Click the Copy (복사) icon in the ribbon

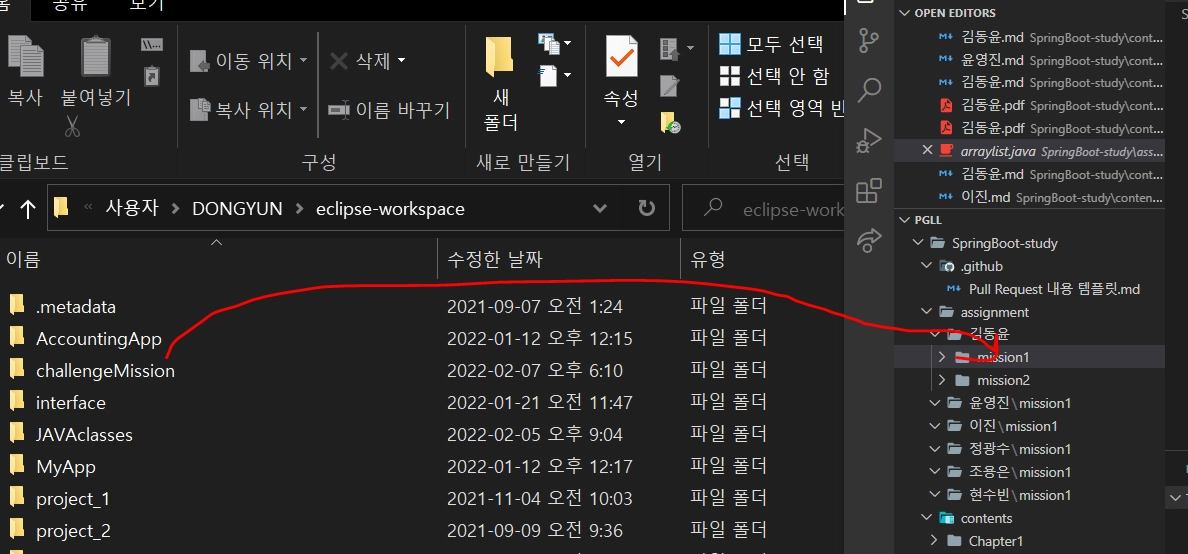pyautogui.click(x=25, y=59)
